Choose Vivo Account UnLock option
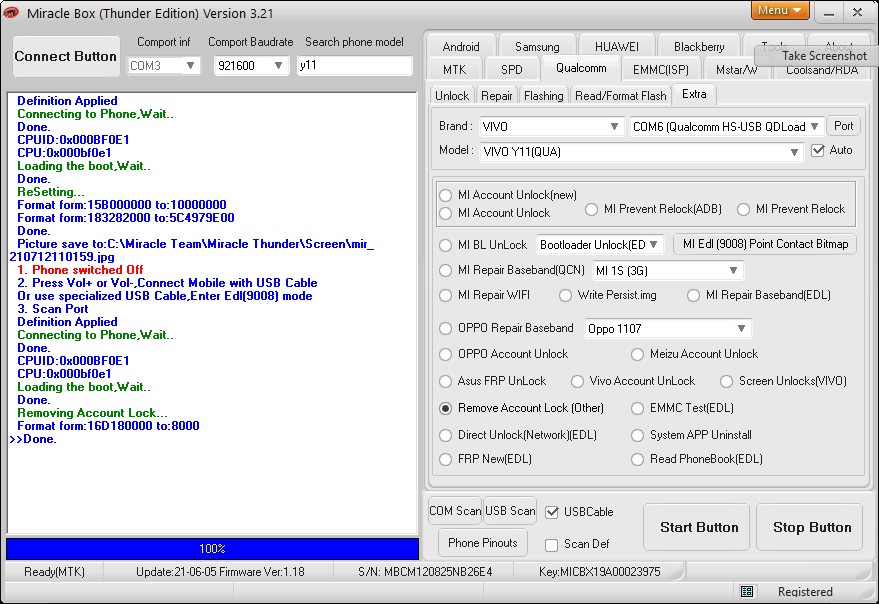Image resolution: width=879 pixels, height=604 pixels. [577, 381]
